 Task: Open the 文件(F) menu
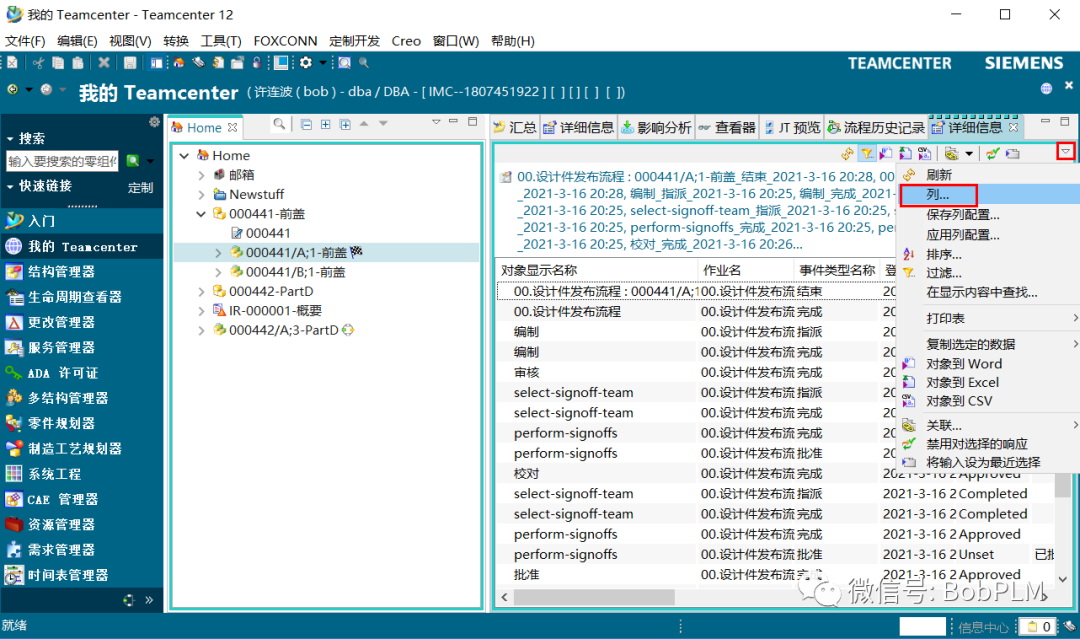coord(25,41)
